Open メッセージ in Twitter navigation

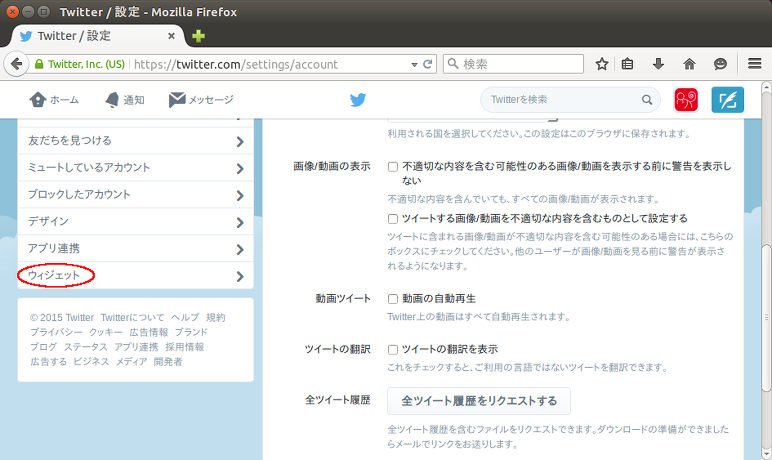(201, 100)
